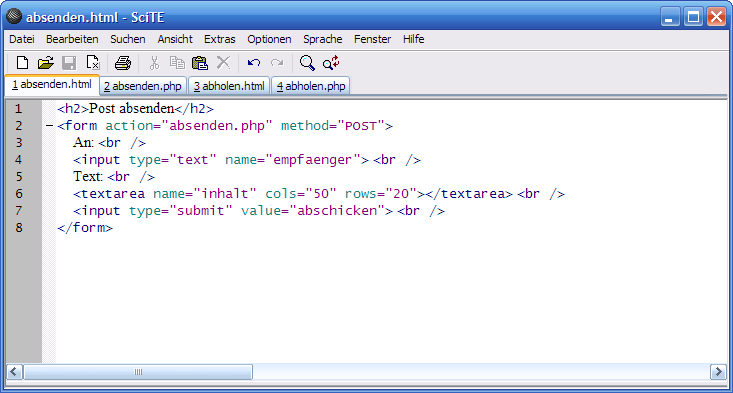Image resolution: width=733 pixels, height=393 pixels.
Task: Open Replace with the magnifier-and-arrows icon
Action: (331, 63)
